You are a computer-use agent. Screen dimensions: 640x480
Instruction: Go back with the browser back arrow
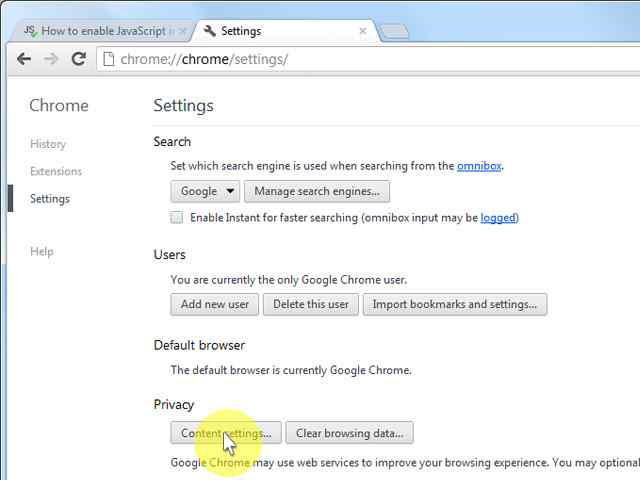point(24,59)
